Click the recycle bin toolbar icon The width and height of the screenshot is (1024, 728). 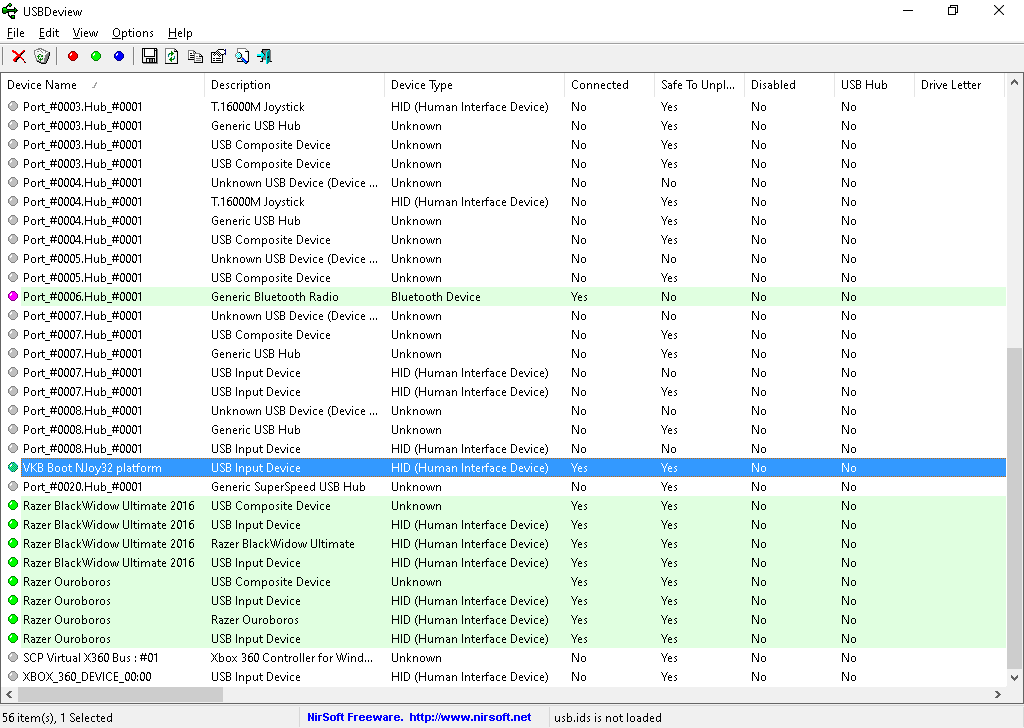click(42, 57)
